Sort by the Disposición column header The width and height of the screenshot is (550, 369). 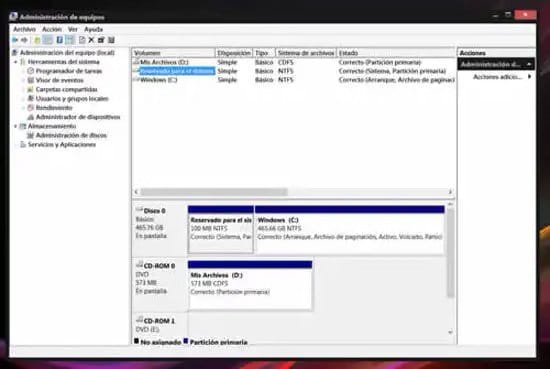pyautogui.click(x=234, y=53)
